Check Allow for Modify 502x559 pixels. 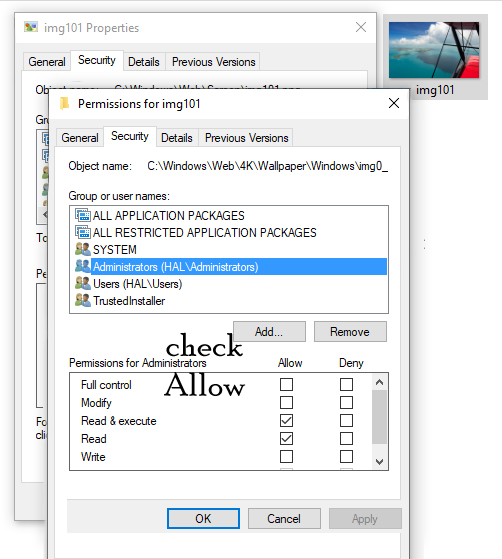pos(286,402)
